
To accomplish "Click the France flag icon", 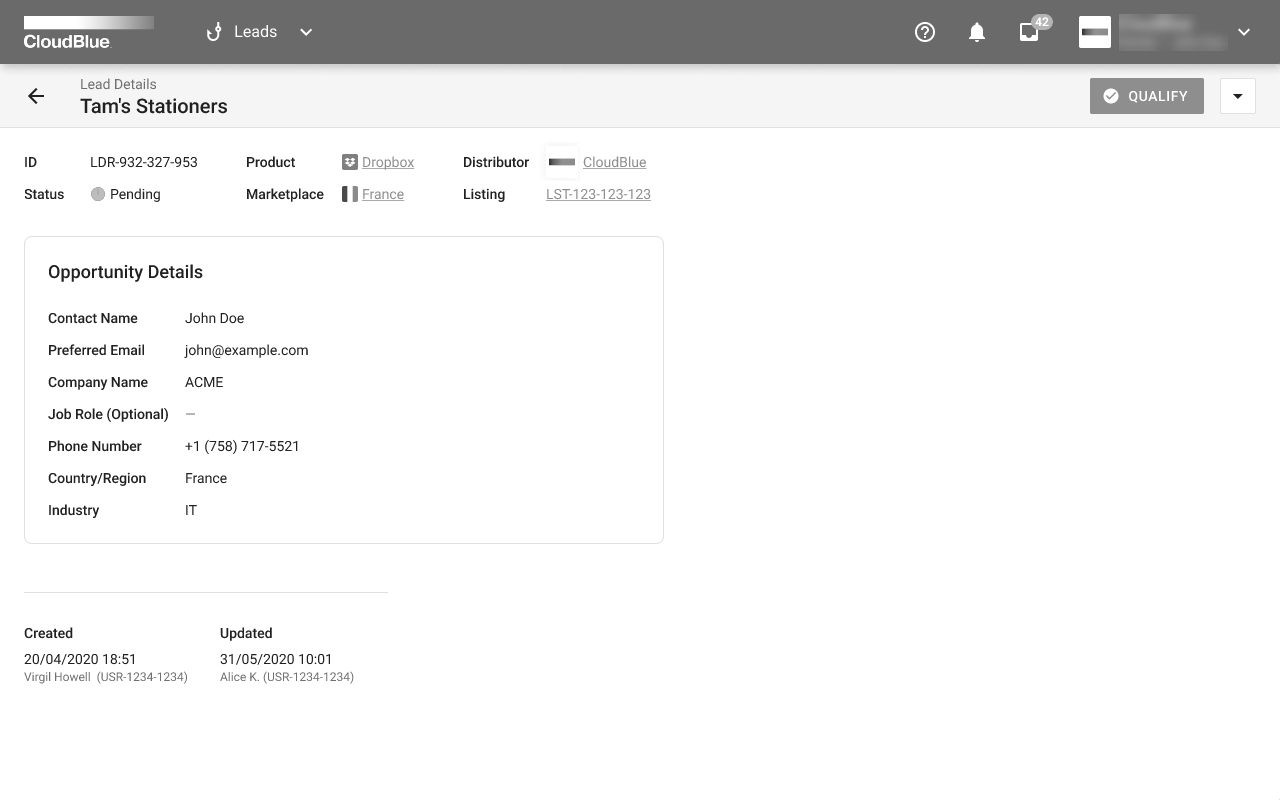I will (350, 194).
